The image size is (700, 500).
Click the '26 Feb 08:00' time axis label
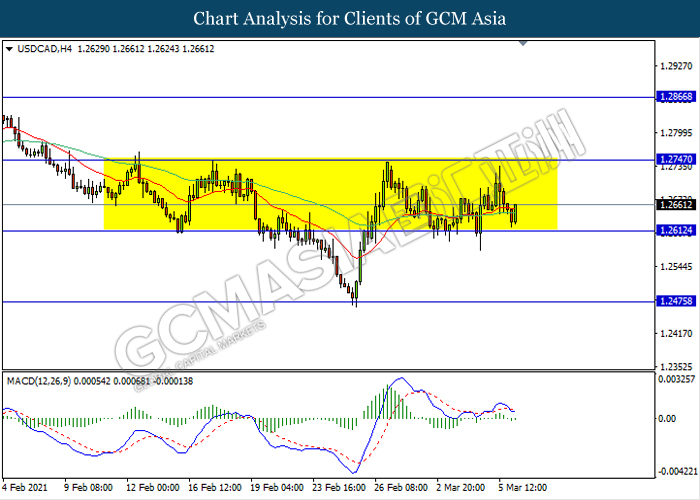400,490
